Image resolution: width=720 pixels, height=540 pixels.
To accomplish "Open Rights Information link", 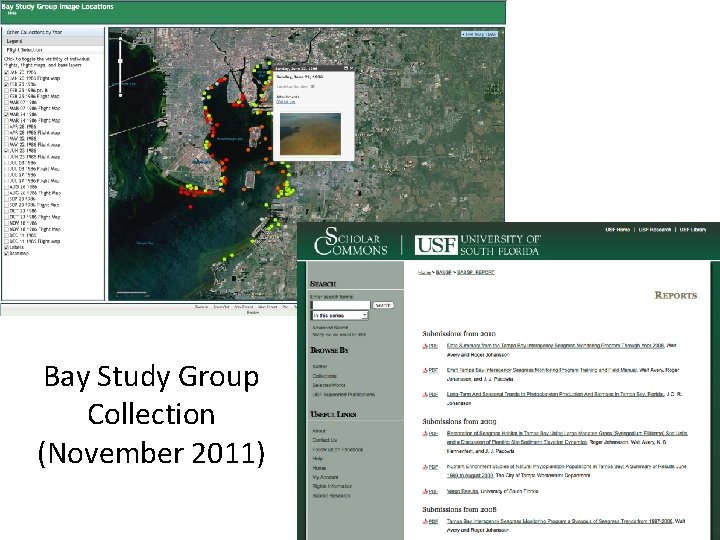I will pos(332,486).
